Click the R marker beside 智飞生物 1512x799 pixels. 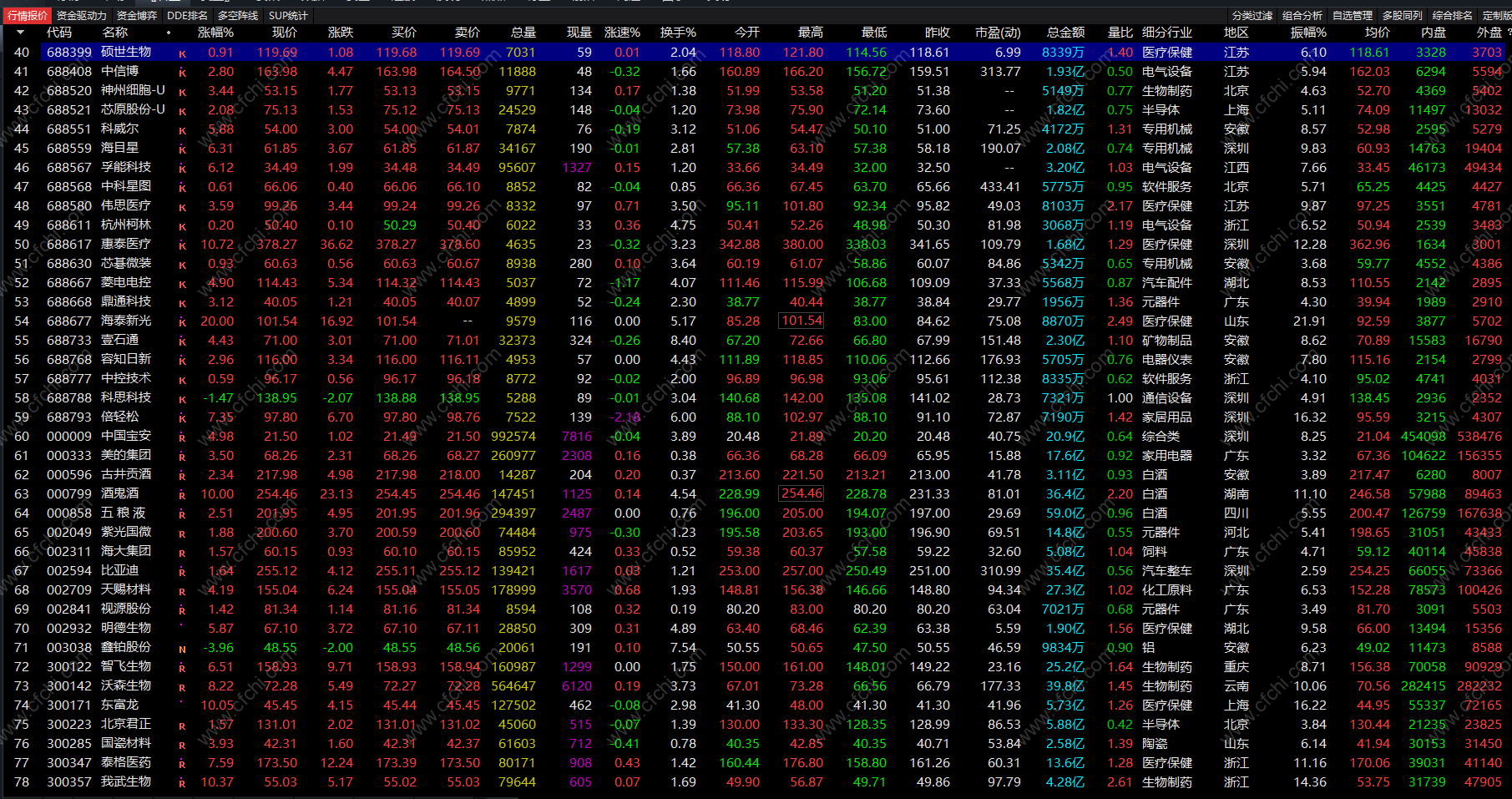click(x=182, y=668)
